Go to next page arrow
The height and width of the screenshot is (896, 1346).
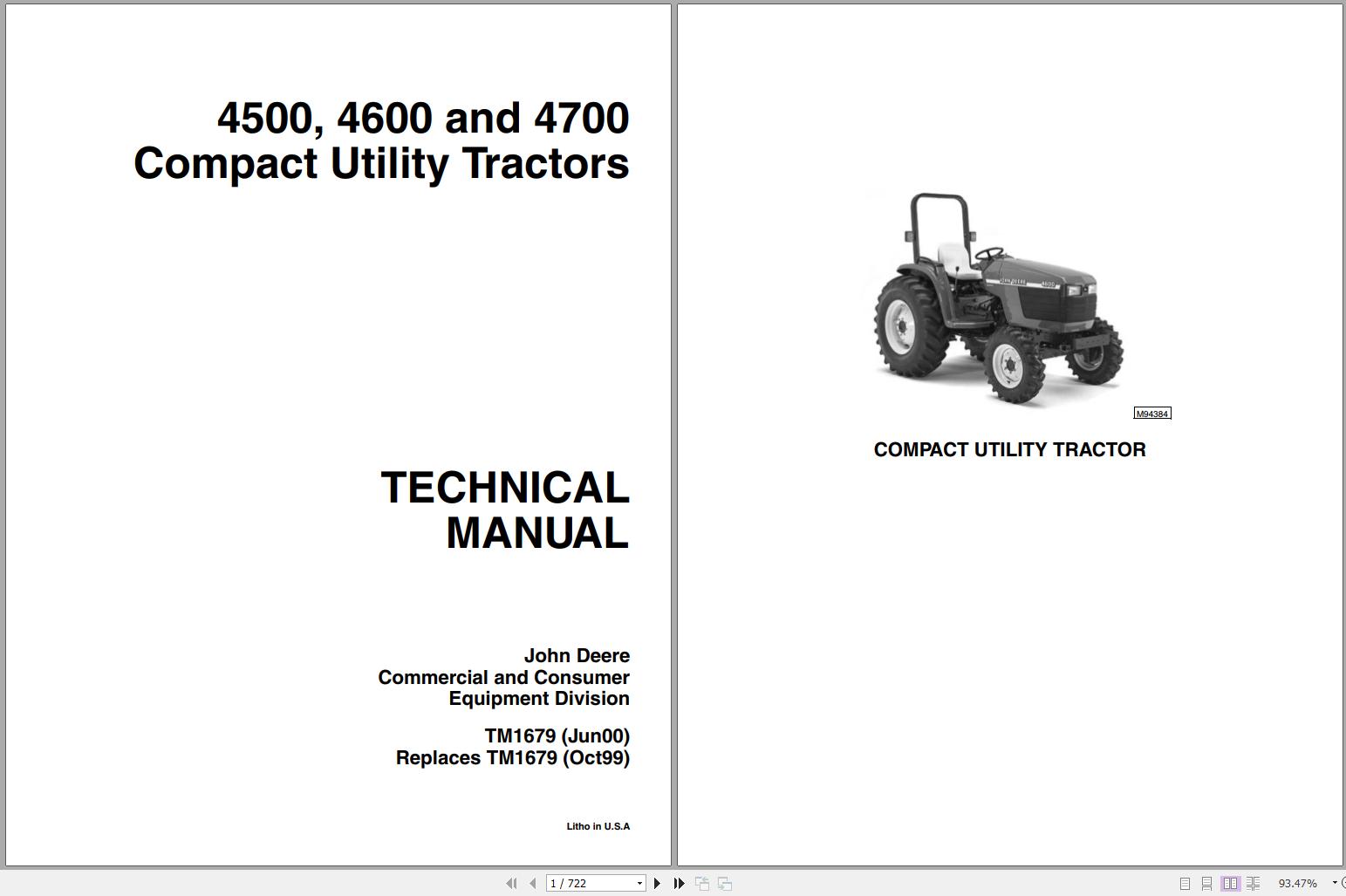[x=657, y=884]
